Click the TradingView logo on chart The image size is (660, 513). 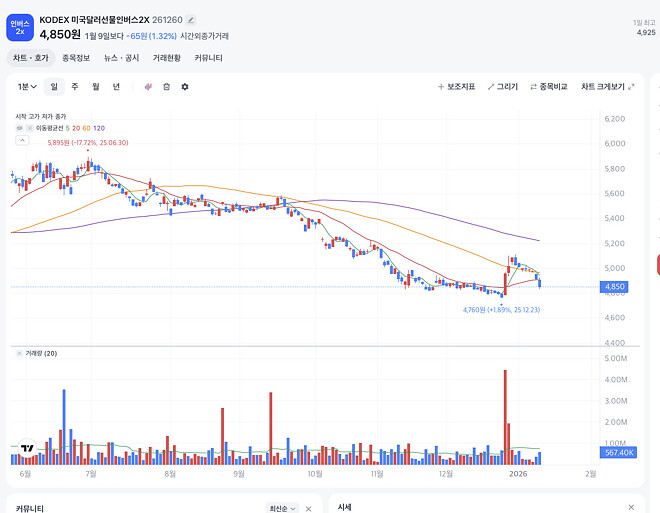click(27, 448)
